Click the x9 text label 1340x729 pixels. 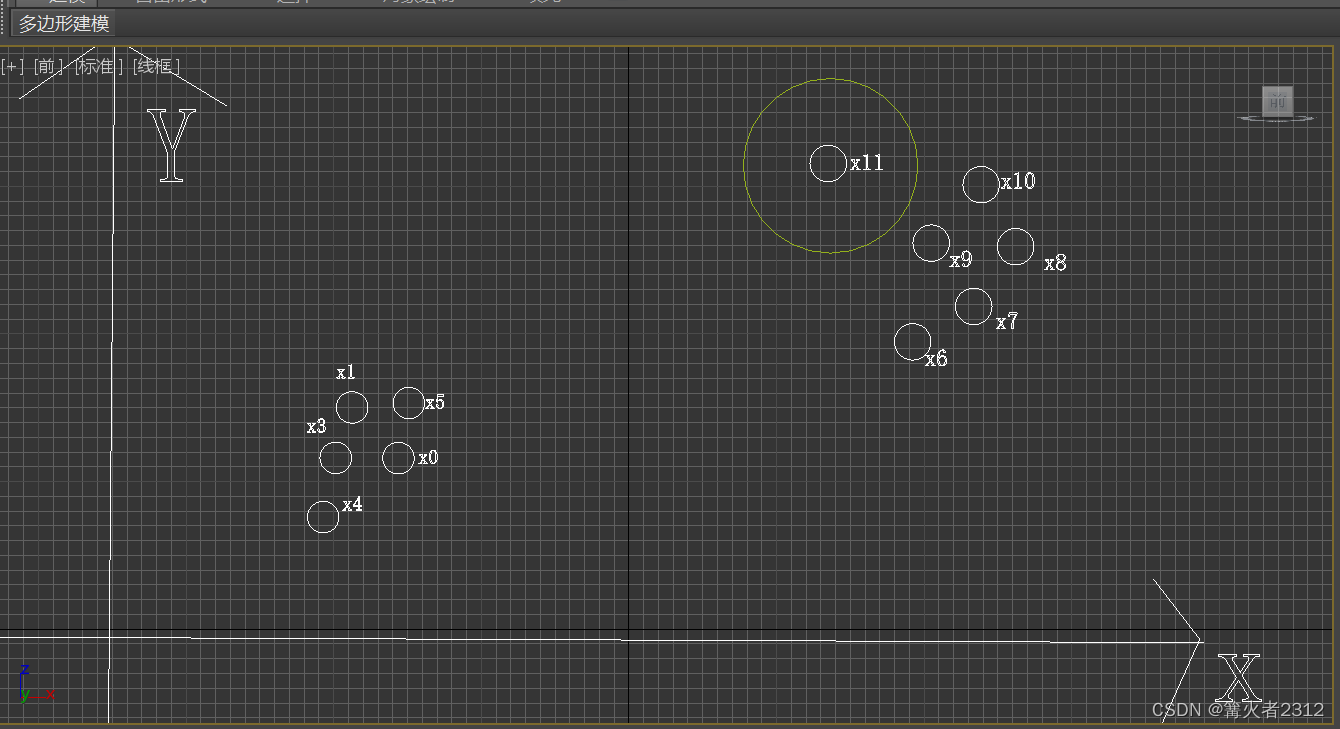[x=960, y=260]
